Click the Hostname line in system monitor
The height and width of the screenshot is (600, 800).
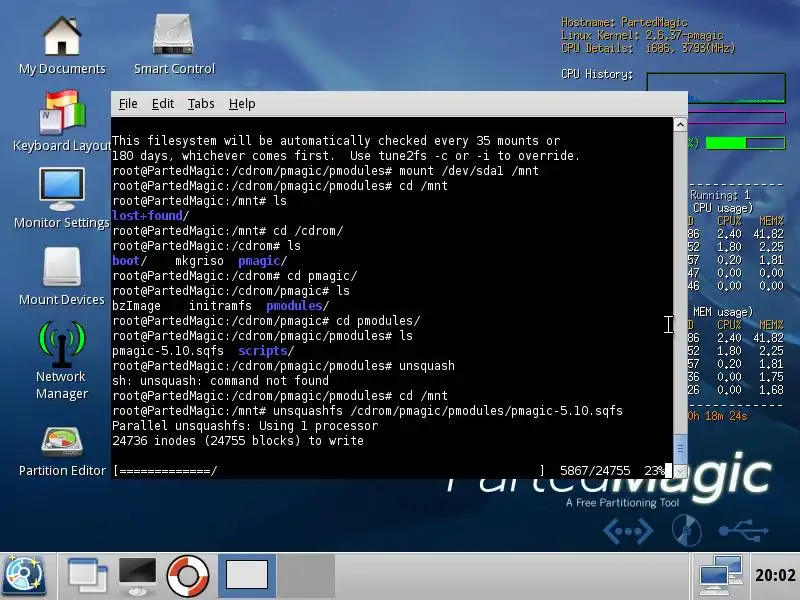tap(624, 22)
